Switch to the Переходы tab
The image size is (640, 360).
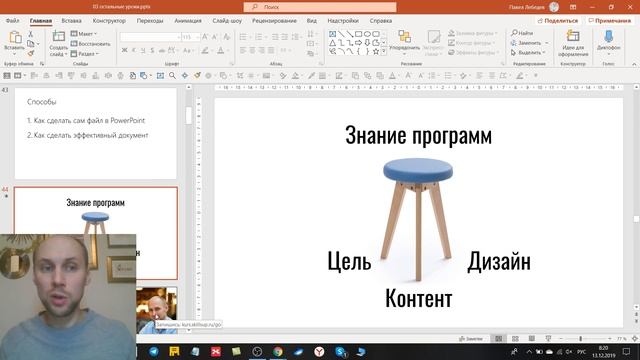click(150, 20)
